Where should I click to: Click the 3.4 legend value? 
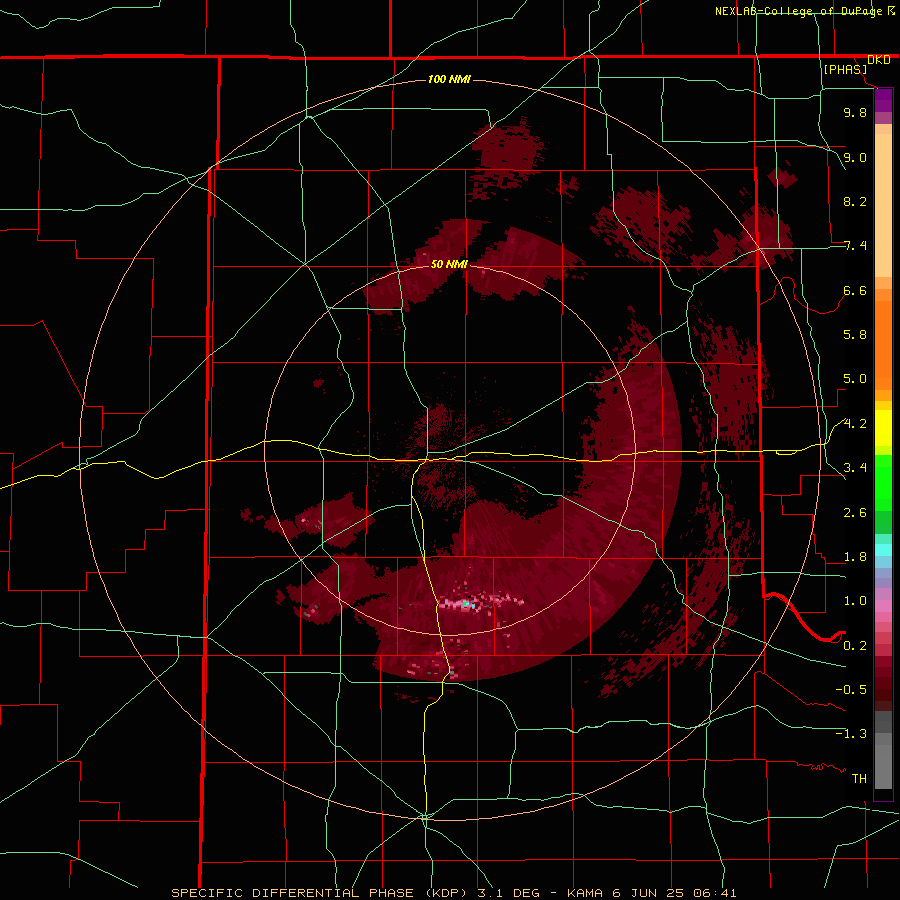pos(855,468)
